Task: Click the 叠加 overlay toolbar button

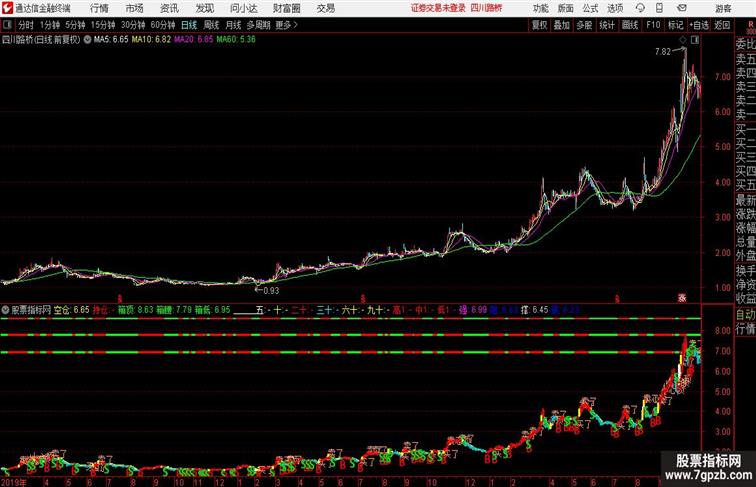Action: pyautogui.click(x=562, y=25)
